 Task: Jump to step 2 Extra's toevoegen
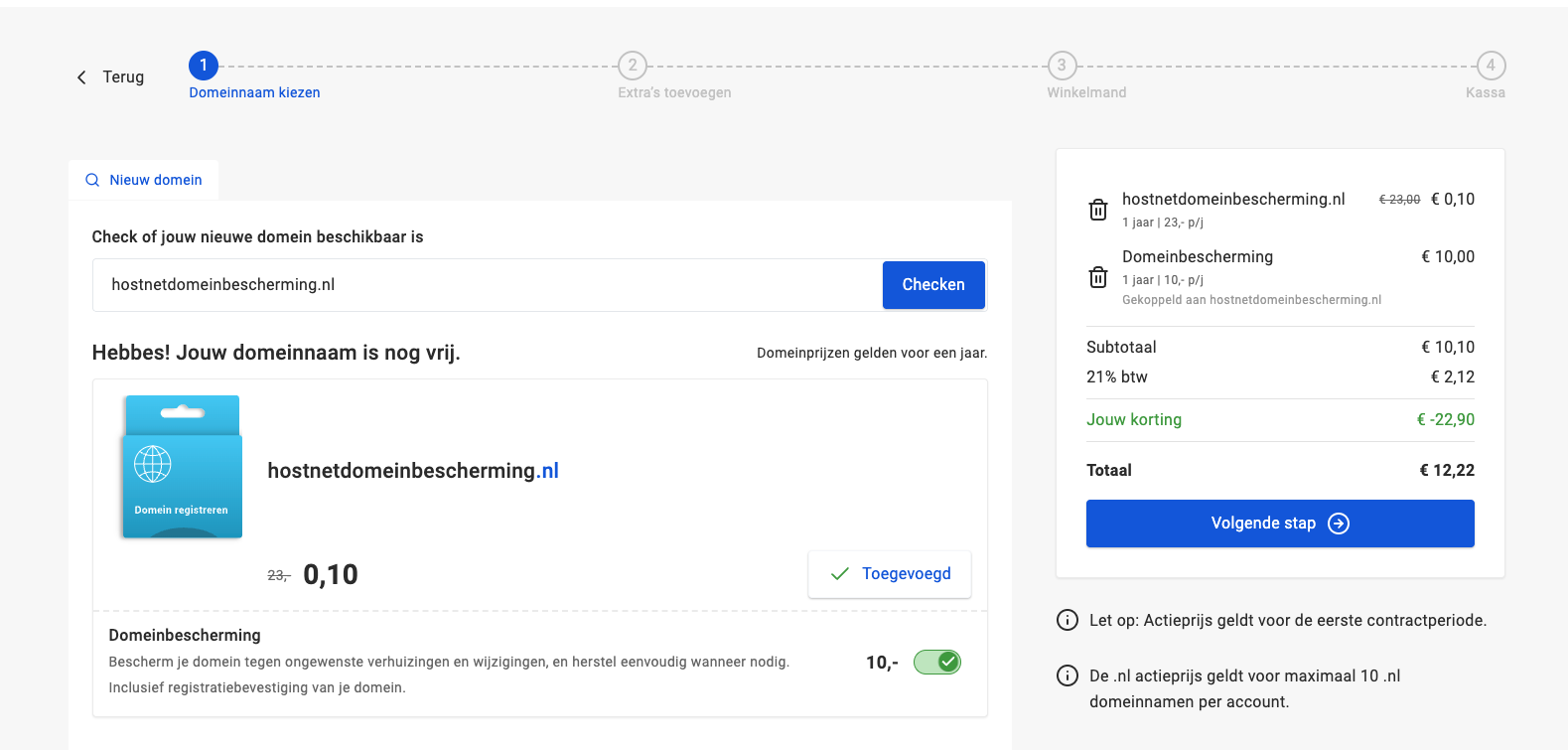(633, 66)
